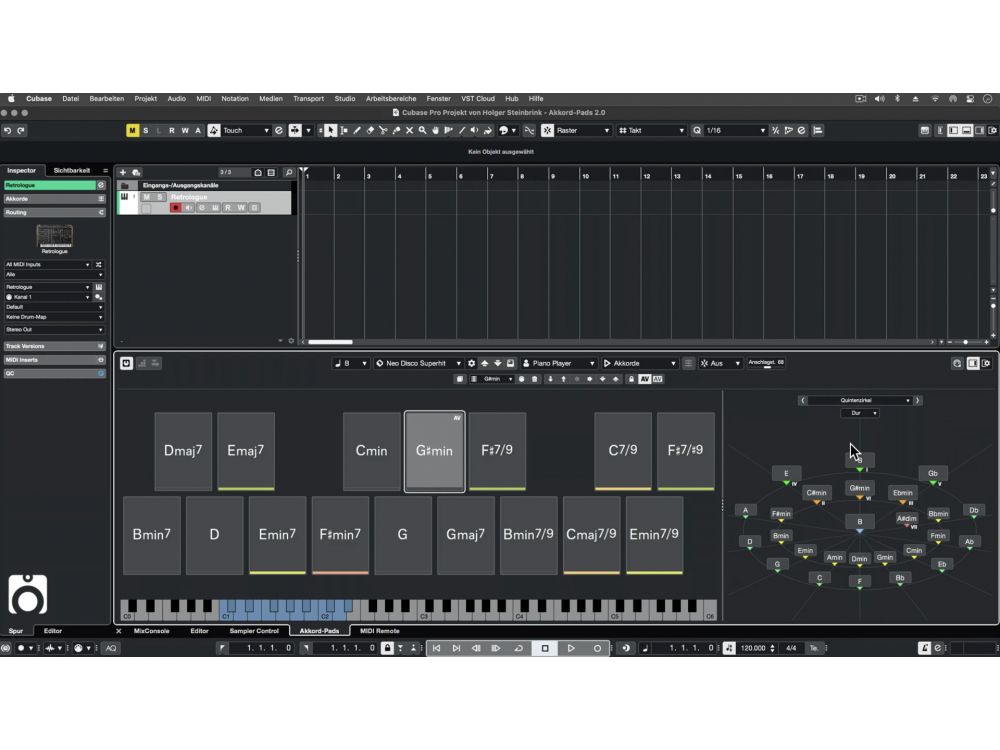
Task: Select the Eraser tool in toolbar
Action: pos(370,131)
